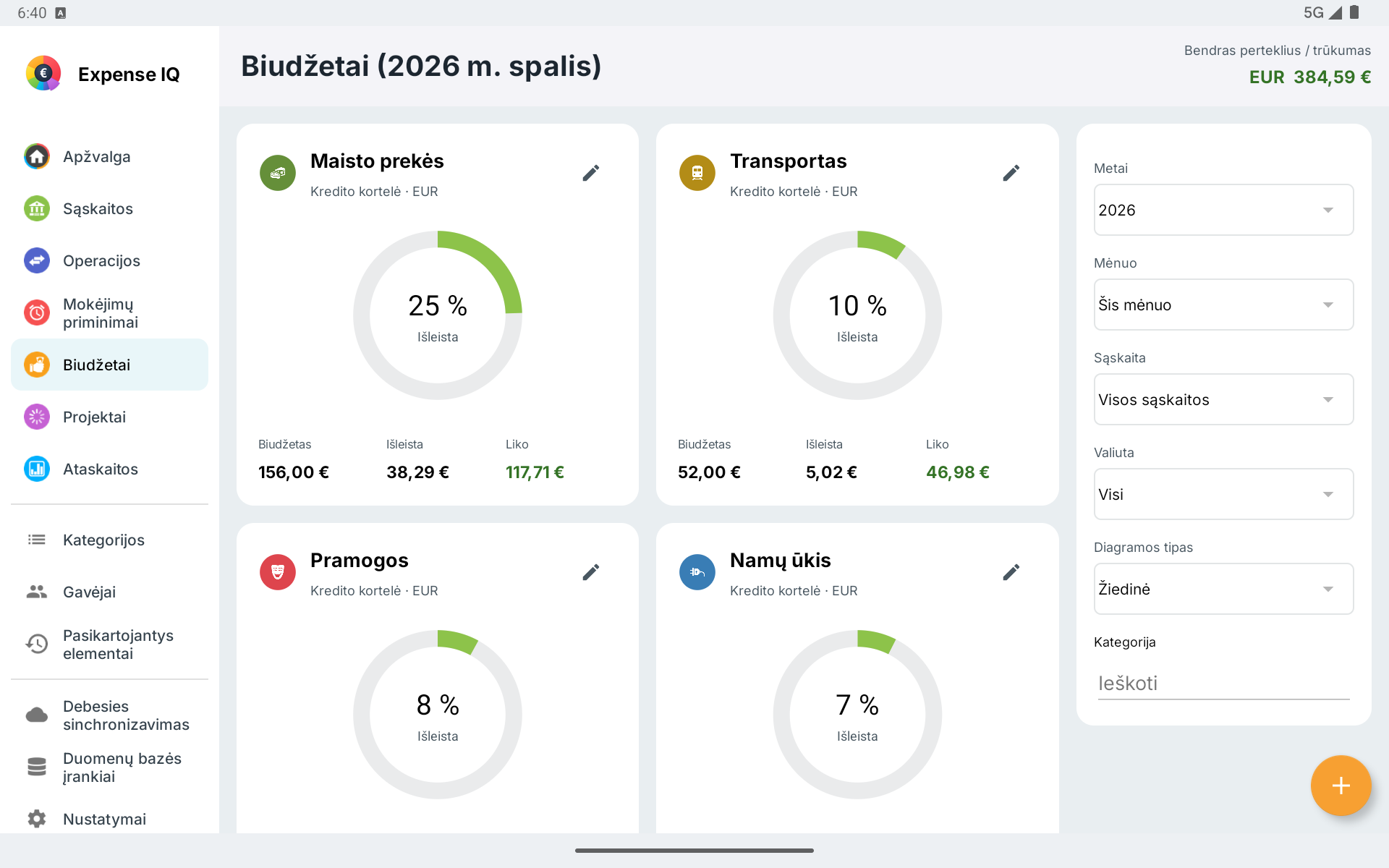1389x868 pixels.
Task: Open Gavėjai payees
Action: [109, 592]
